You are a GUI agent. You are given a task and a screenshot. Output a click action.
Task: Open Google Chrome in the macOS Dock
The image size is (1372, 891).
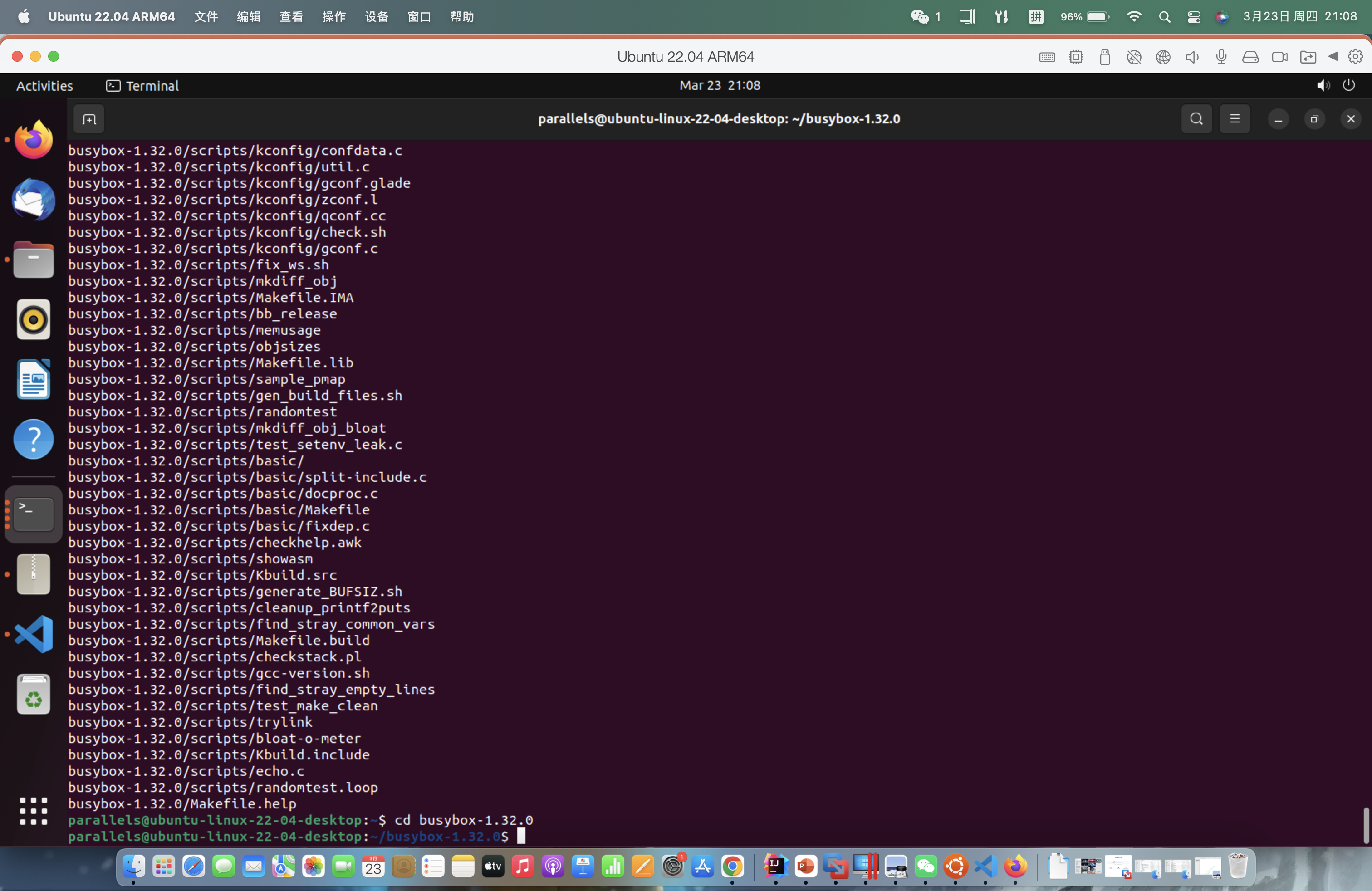[733, 866]
